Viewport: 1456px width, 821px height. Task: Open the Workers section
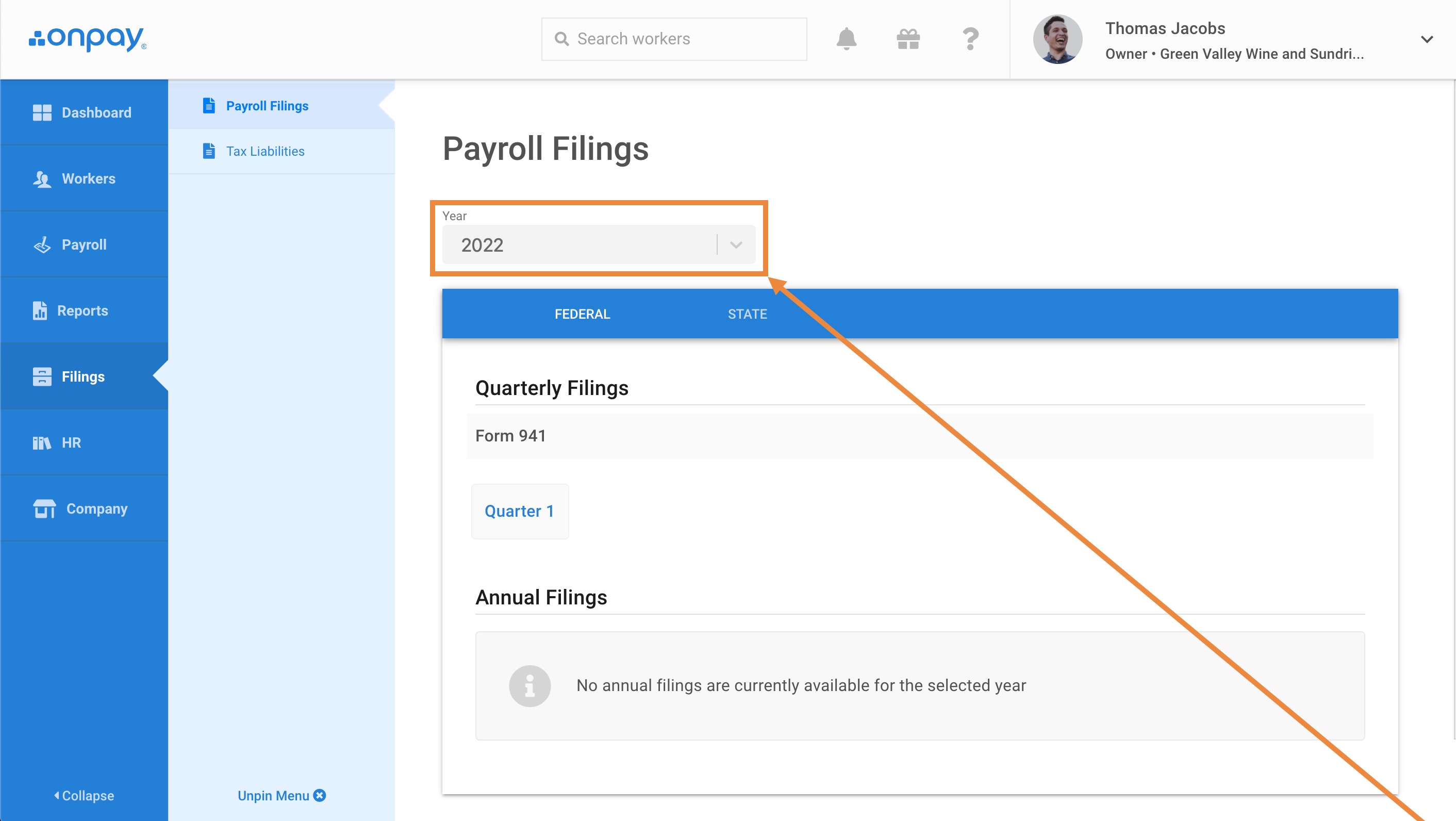point(84,178)
